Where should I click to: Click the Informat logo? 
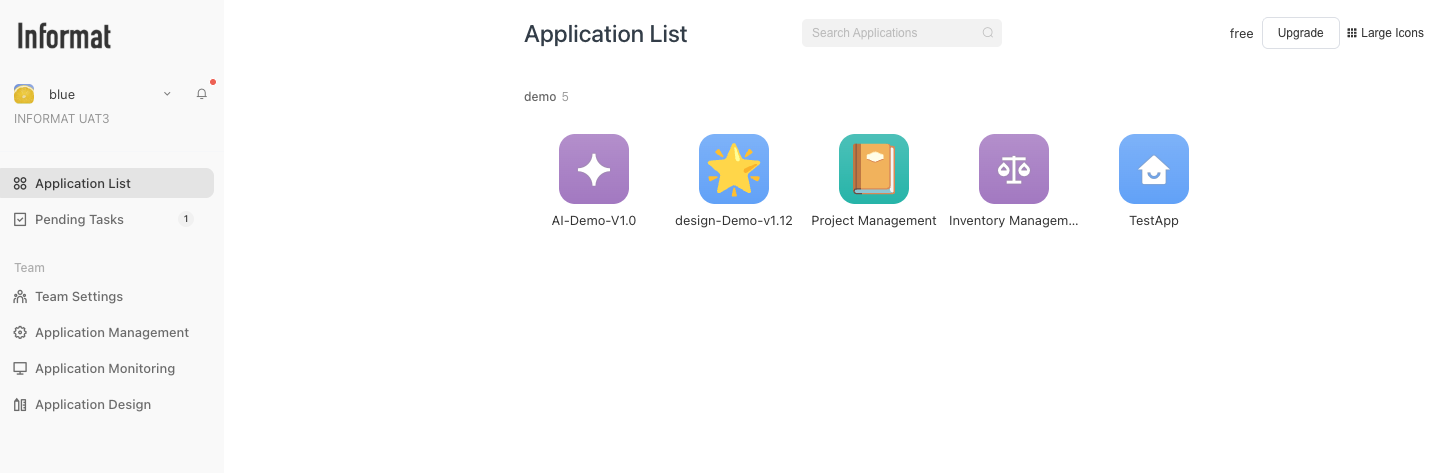[64, 37]
